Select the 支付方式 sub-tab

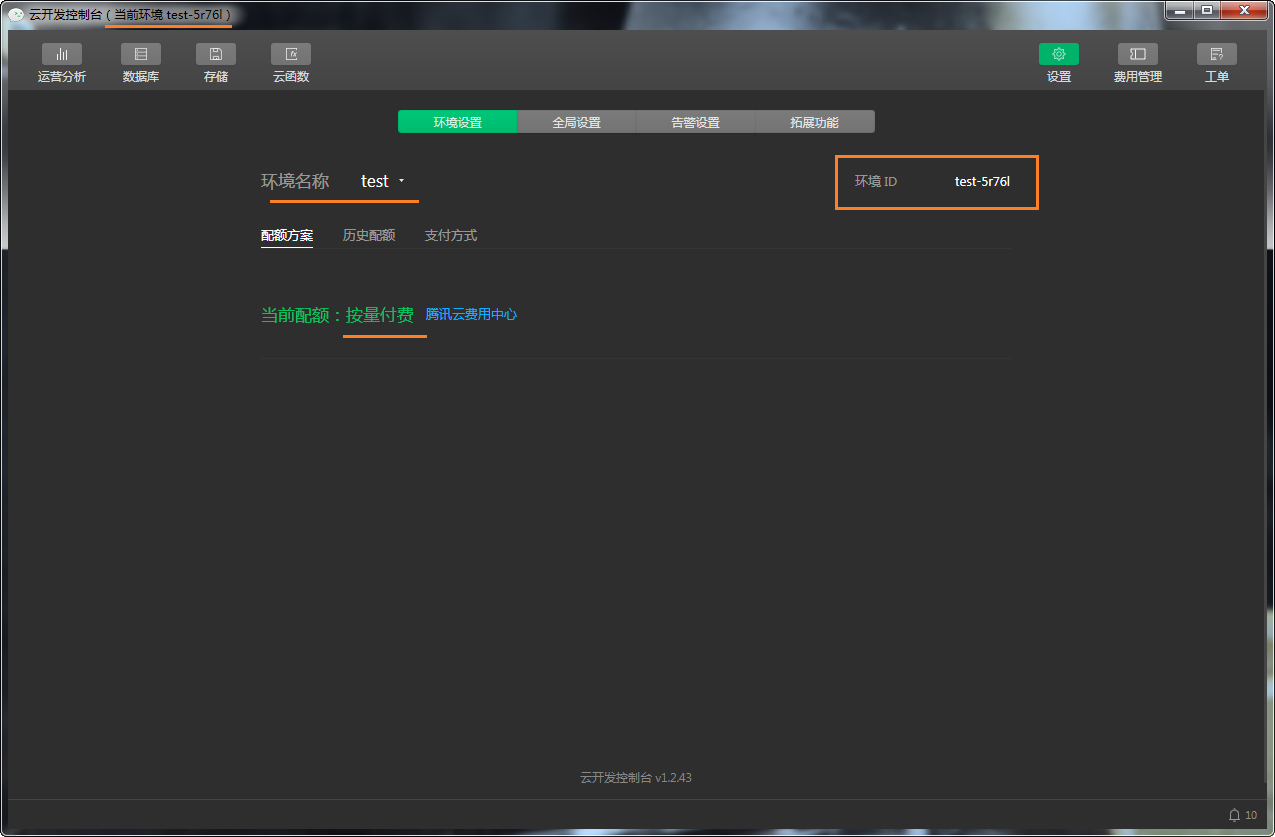pos(451,236)
